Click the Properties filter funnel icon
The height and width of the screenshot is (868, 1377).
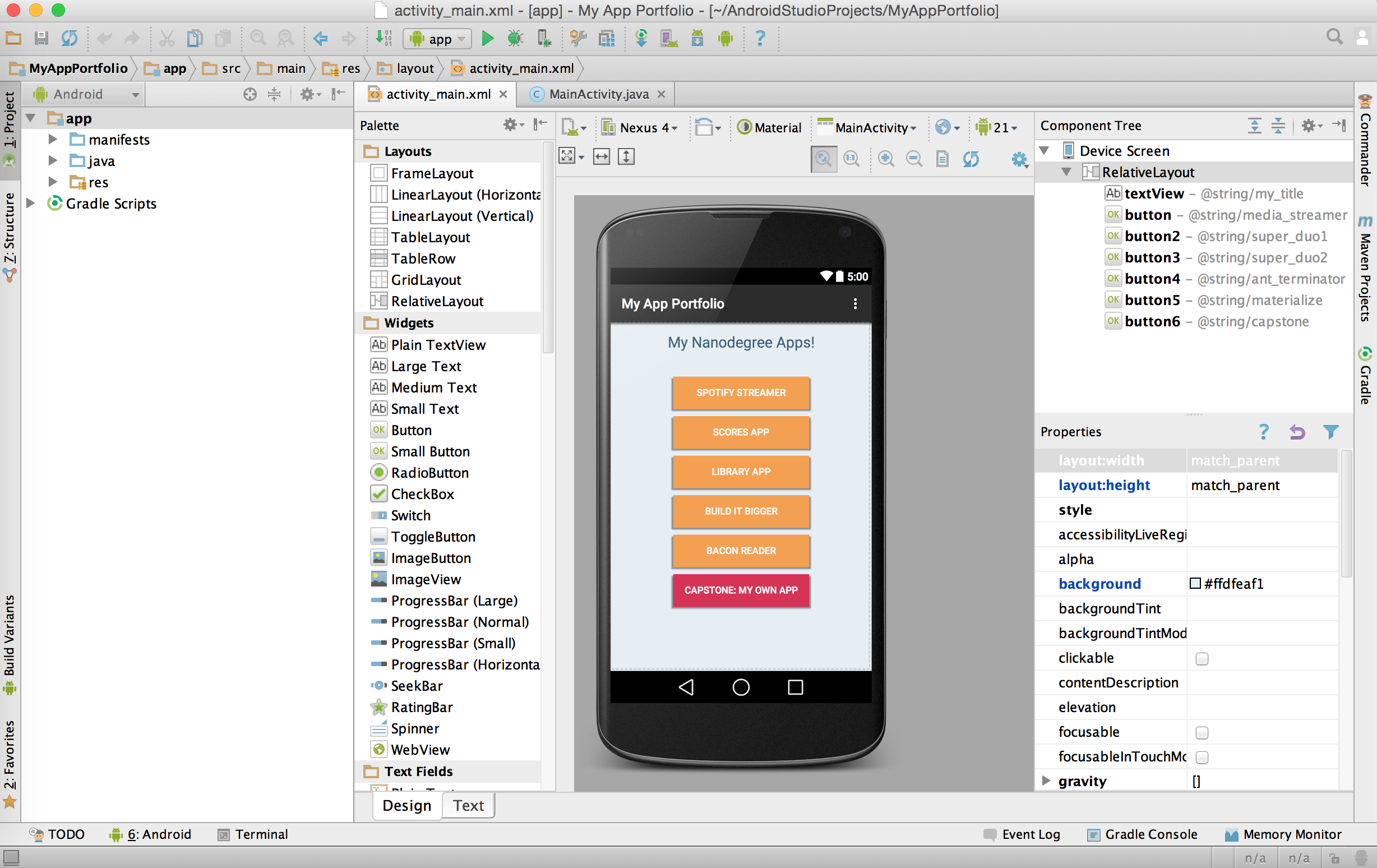click(1330, 432)
